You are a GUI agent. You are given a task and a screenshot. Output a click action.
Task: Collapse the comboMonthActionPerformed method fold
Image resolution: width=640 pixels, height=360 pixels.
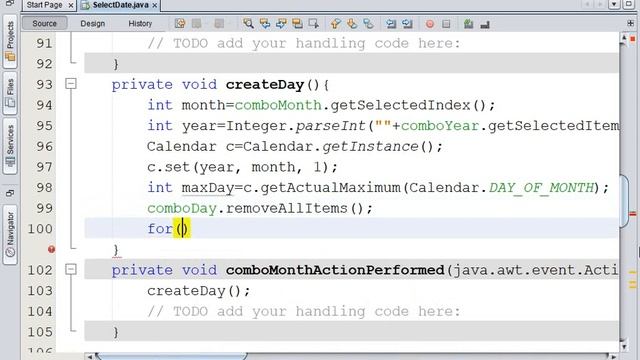[x=71, y=269]
